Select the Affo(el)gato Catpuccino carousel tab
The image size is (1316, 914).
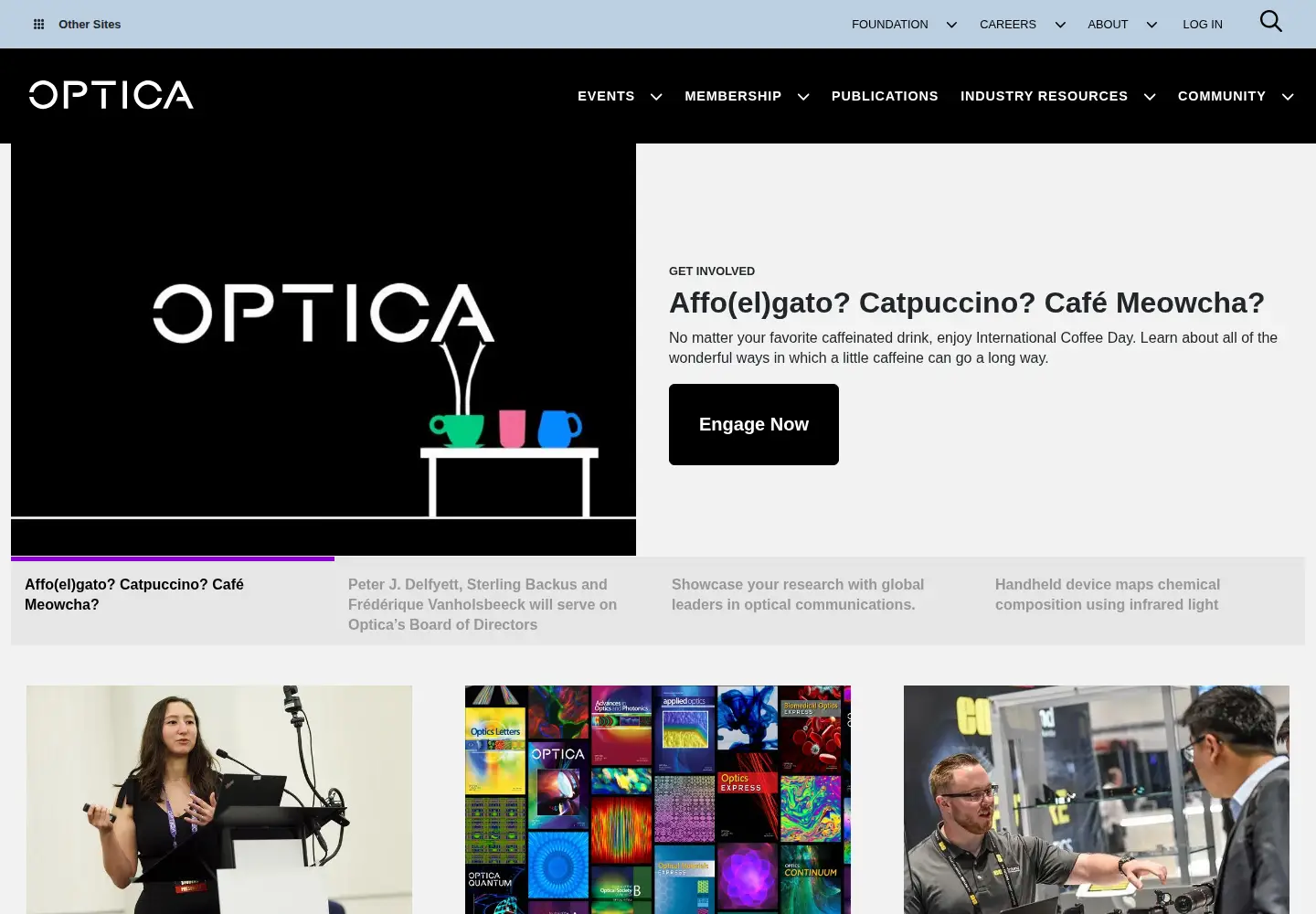pos(173,600)
